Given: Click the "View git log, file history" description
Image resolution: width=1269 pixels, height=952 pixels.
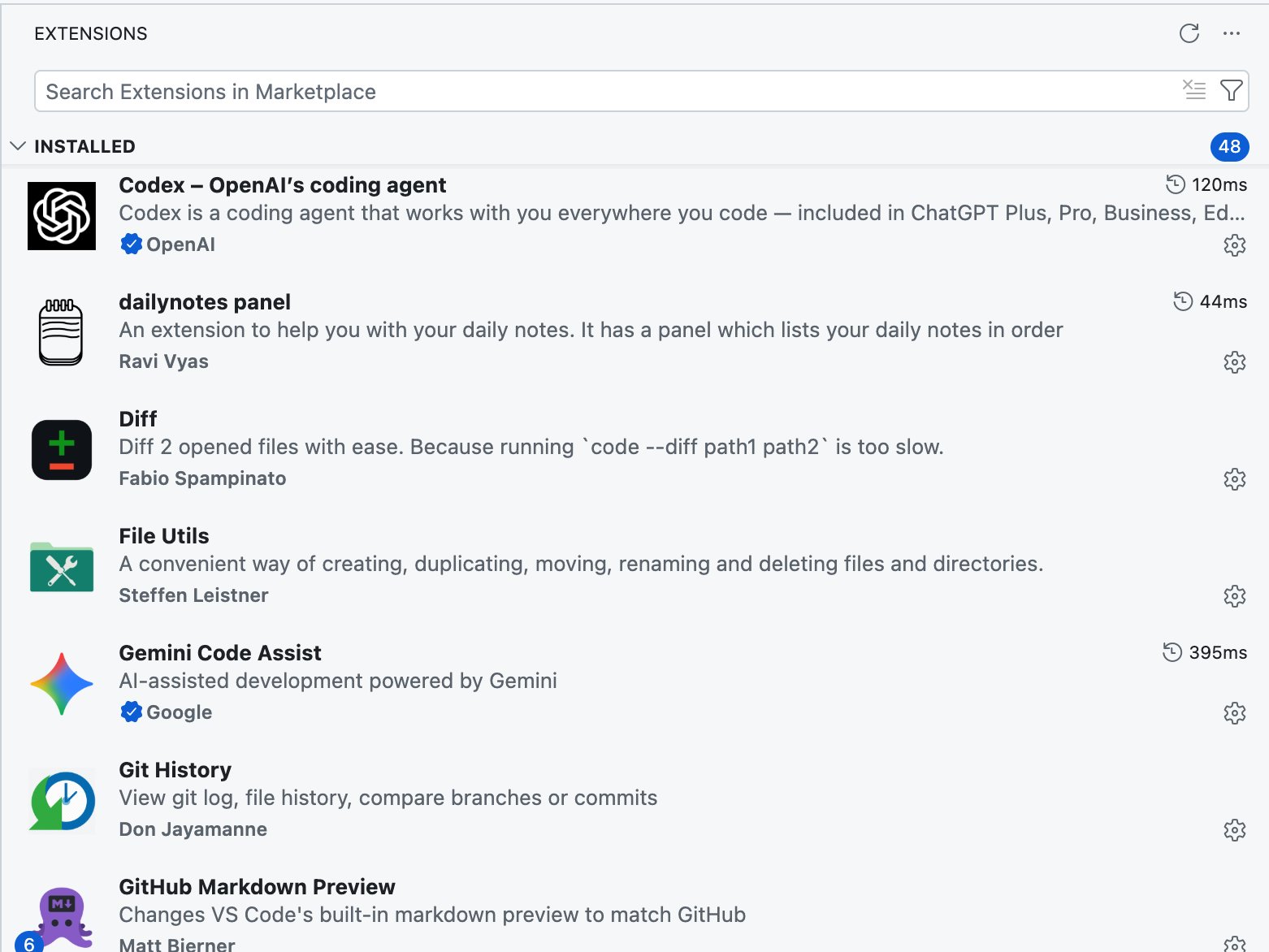Looking at the screenshot, I should 388,798.
